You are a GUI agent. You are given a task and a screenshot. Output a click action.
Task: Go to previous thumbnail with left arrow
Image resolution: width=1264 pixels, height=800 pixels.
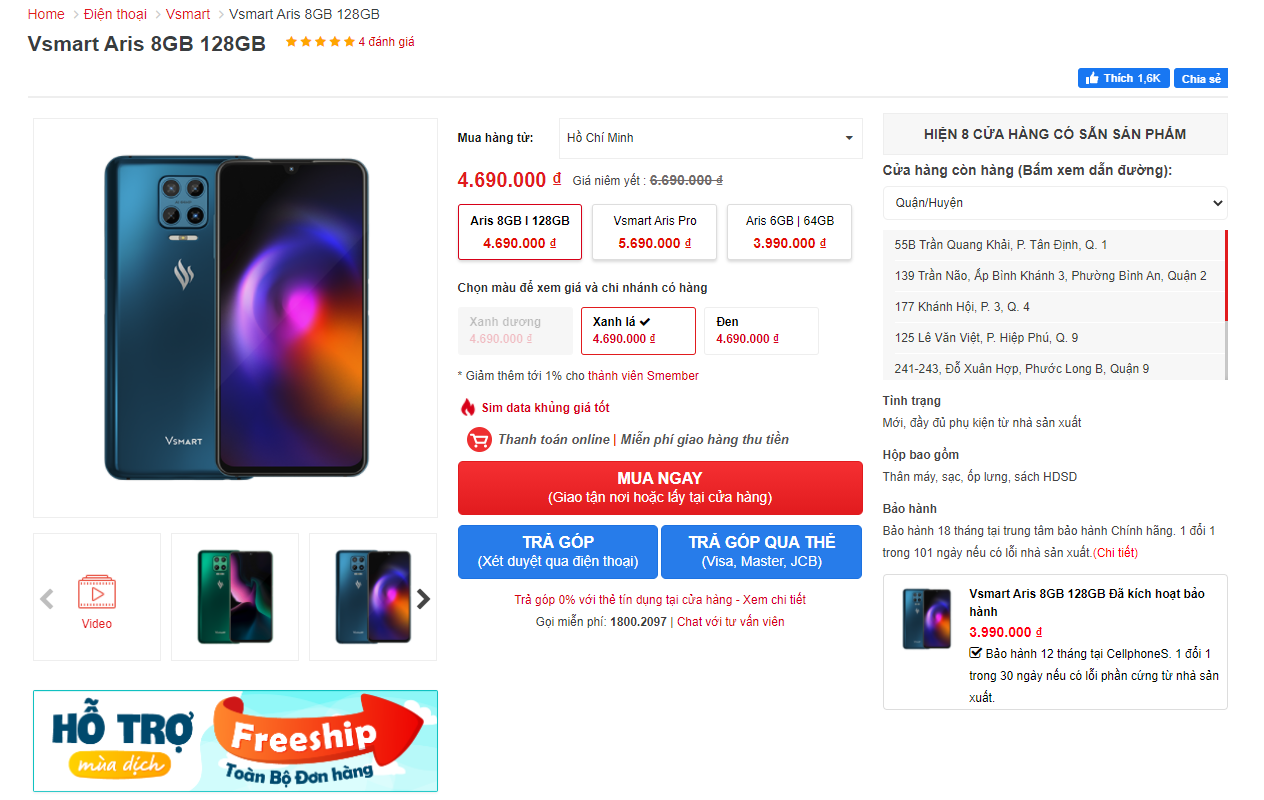(x=46, y=599)
